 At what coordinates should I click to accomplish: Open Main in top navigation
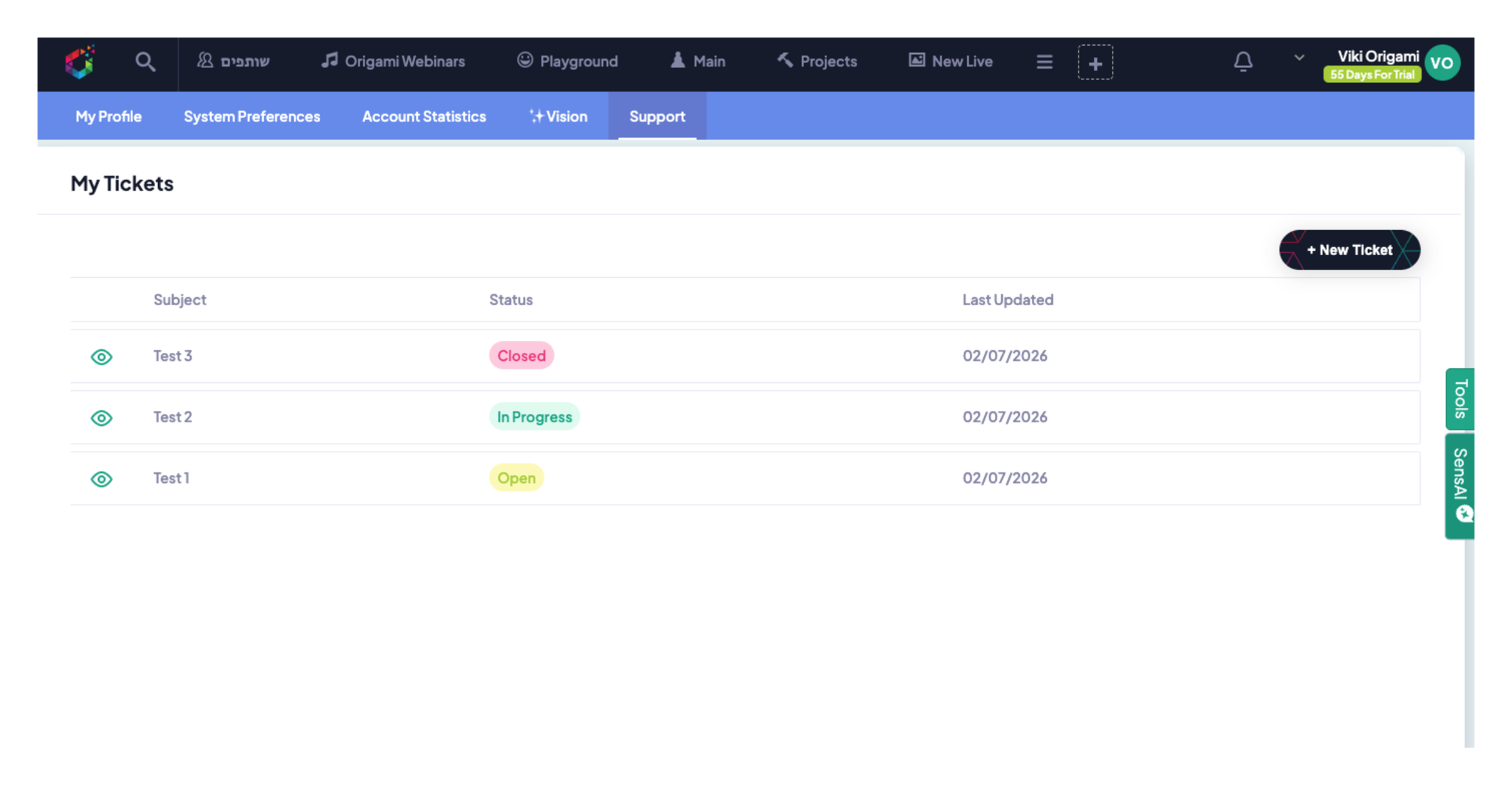(698, 61)
